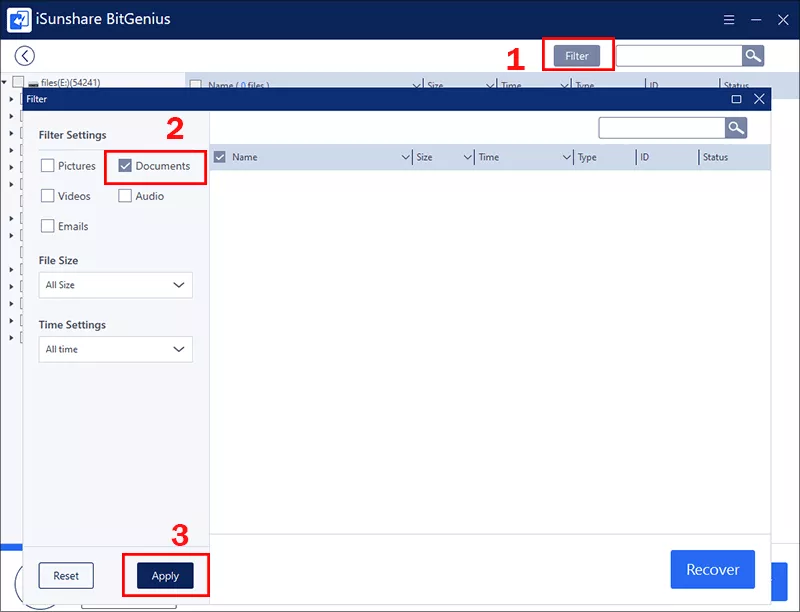This screenshot has width=800, height=612.
Task: Click the iSunshare BitGenius logo icon
Action: (x=19, y=20)
